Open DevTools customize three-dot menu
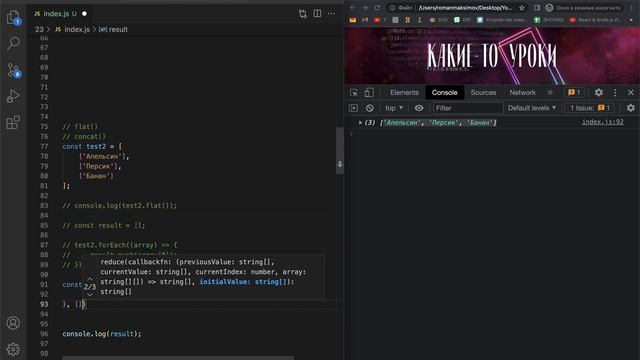The width and height of the screenshot is (640, 360). [x=615, y=93]
